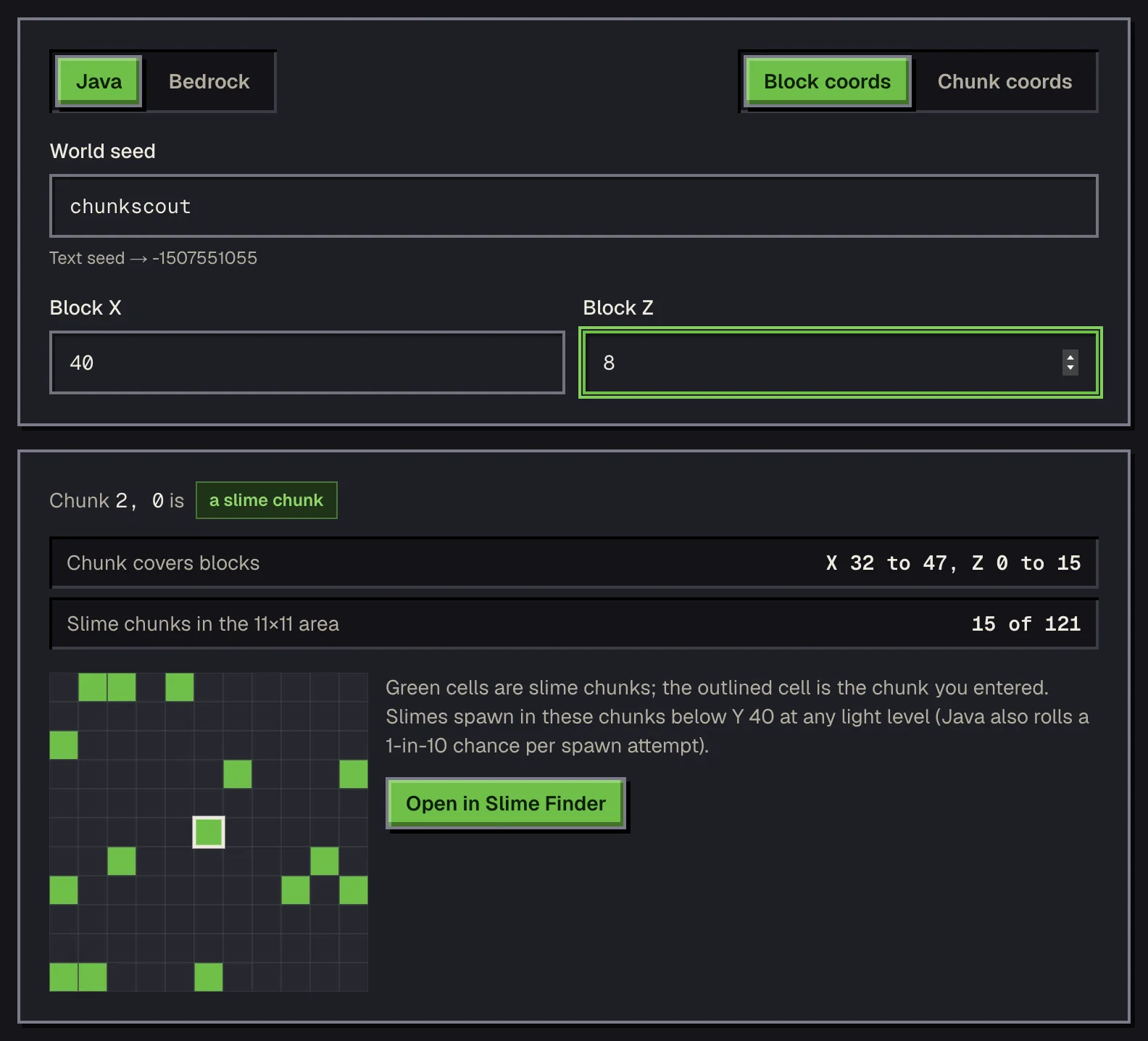Switch to Chunk coords mode
This screenshot has height=1041, width=1148.
coord(1004,81)
